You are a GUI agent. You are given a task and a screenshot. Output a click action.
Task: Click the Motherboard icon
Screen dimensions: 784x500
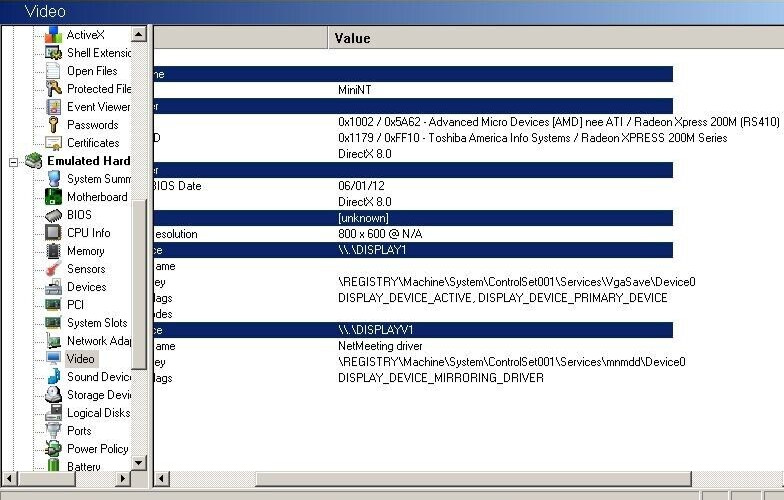[x=54, y=196]
